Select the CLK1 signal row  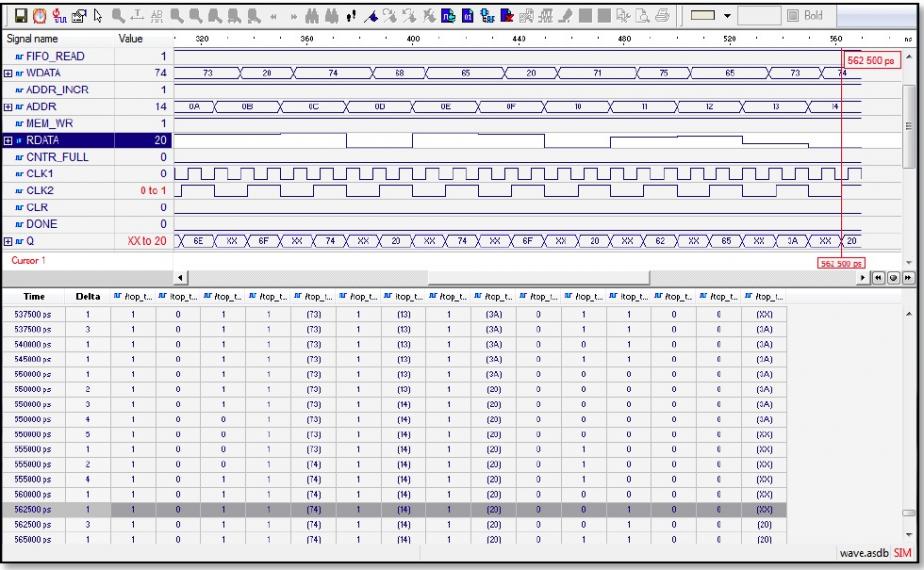39,174
